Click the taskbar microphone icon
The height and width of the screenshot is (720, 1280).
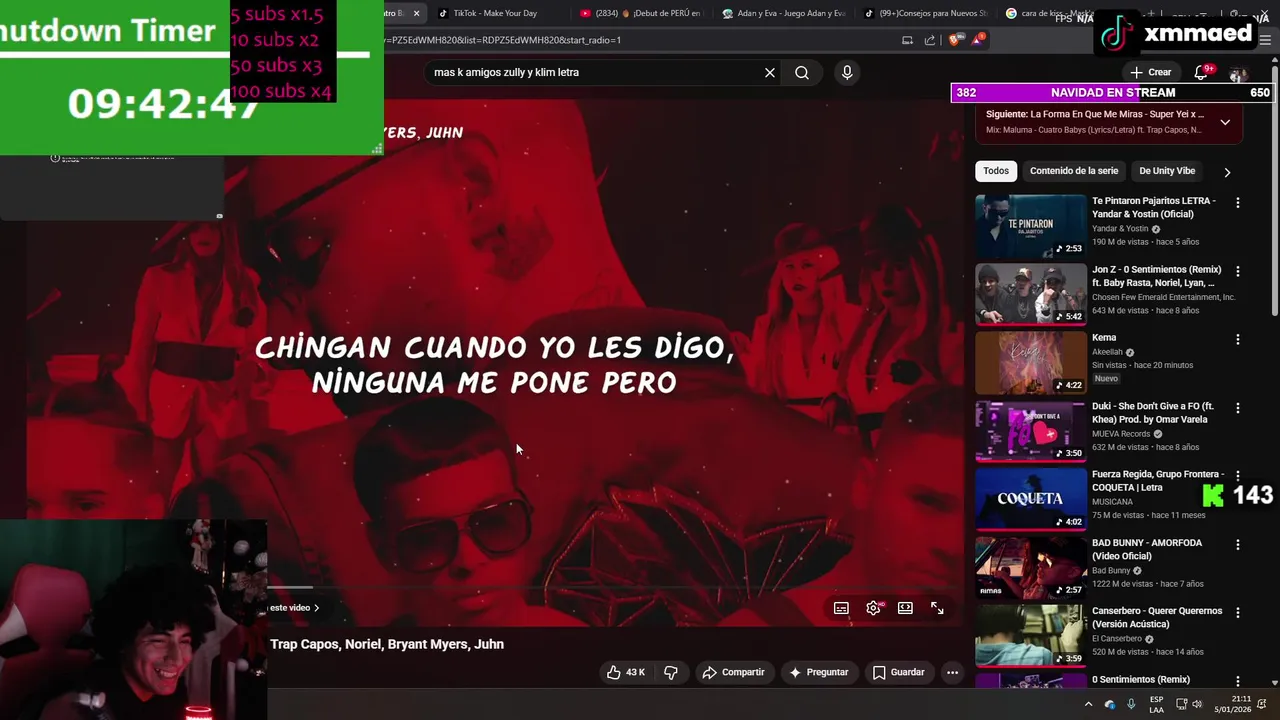(x=1131, y=704)
